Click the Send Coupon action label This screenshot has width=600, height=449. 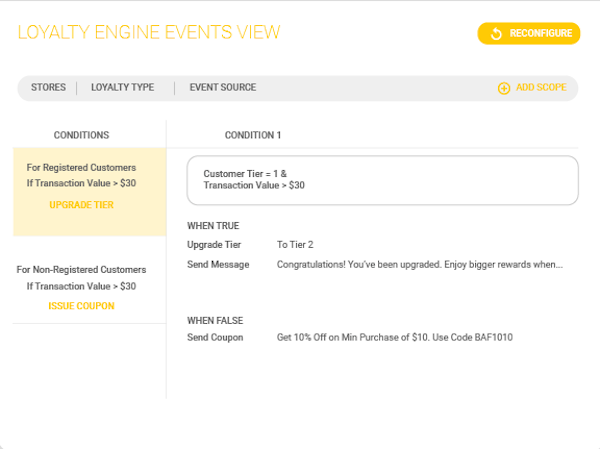[215, 338]
